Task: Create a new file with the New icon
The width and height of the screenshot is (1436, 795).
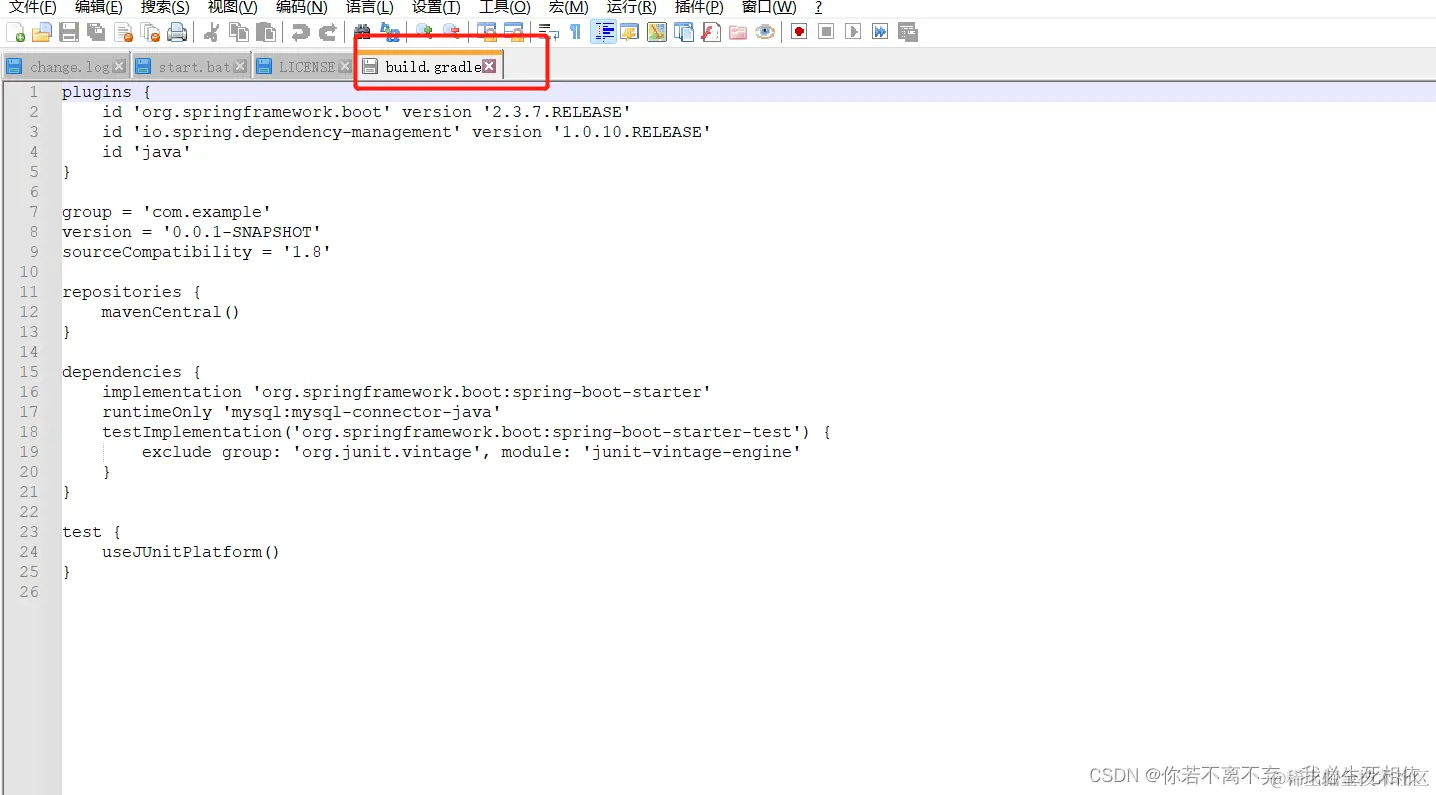Action: (x=15, y=32)
